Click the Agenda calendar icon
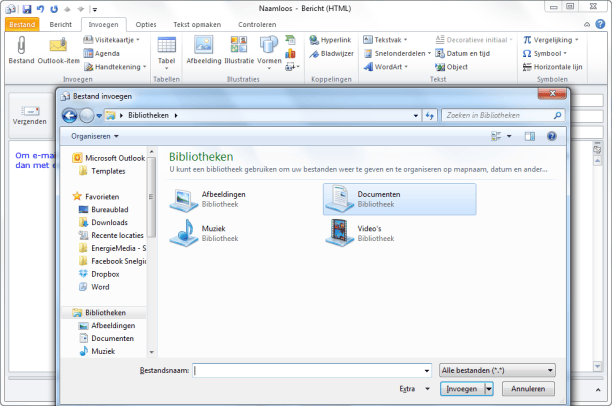The image size is (612, 406). tap(89, 53)
